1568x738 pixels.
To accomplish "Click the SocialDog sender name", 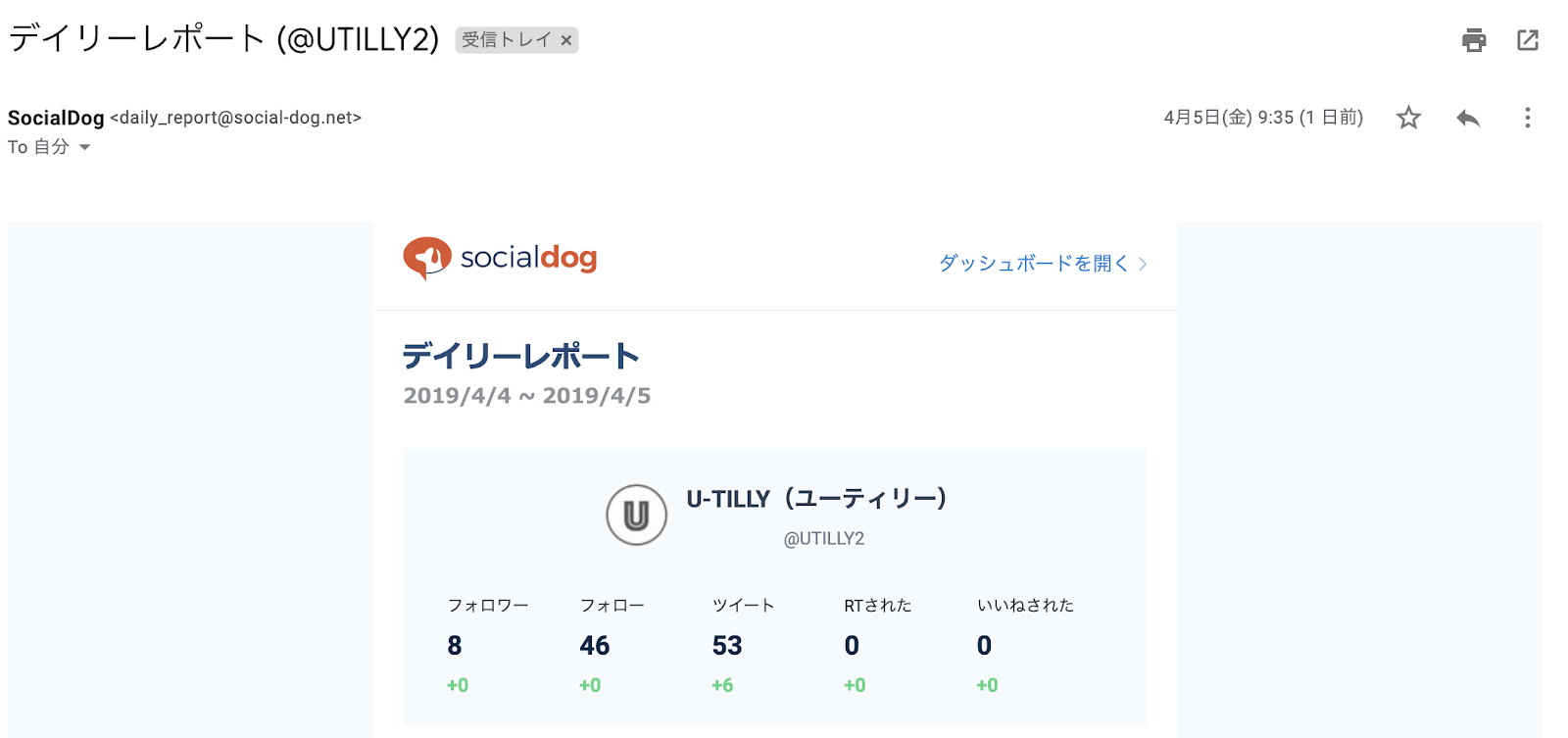I will tap(56, 118).
